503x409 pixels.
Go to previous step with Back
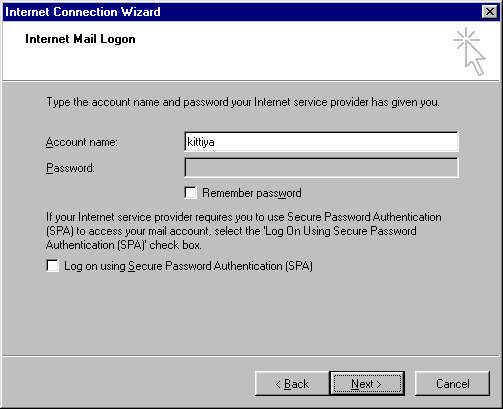click(292, 384)
